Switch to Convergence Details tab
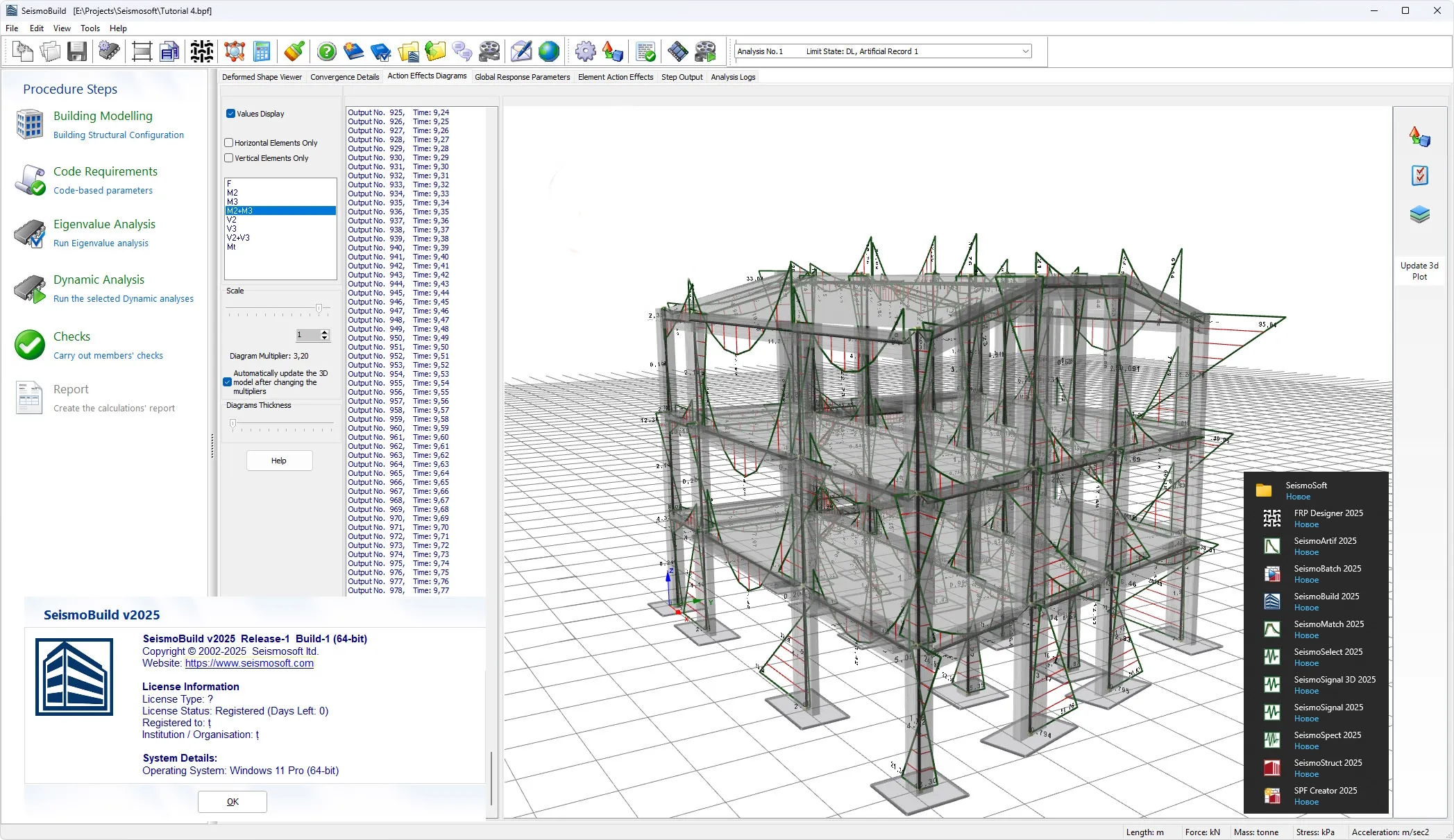The height and width of the screenshot is (840, 1454). 344,77
